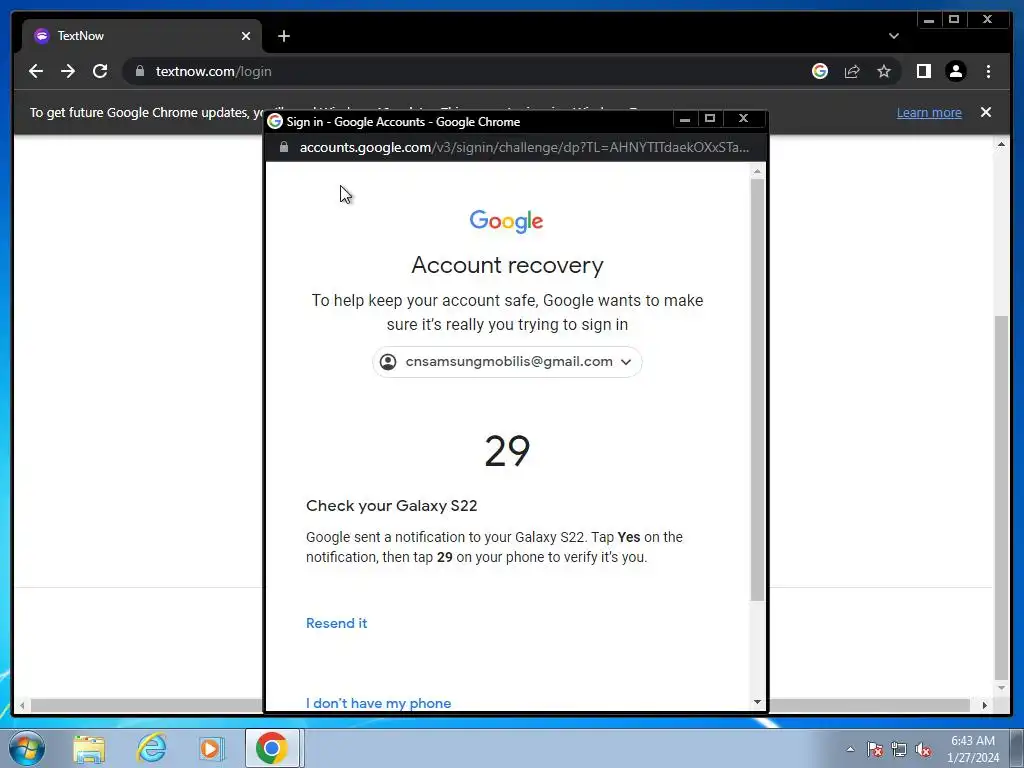Click the accounts.google.com URL in the popup
Screen dimensions: 1024x768
(x=524, y=148)
